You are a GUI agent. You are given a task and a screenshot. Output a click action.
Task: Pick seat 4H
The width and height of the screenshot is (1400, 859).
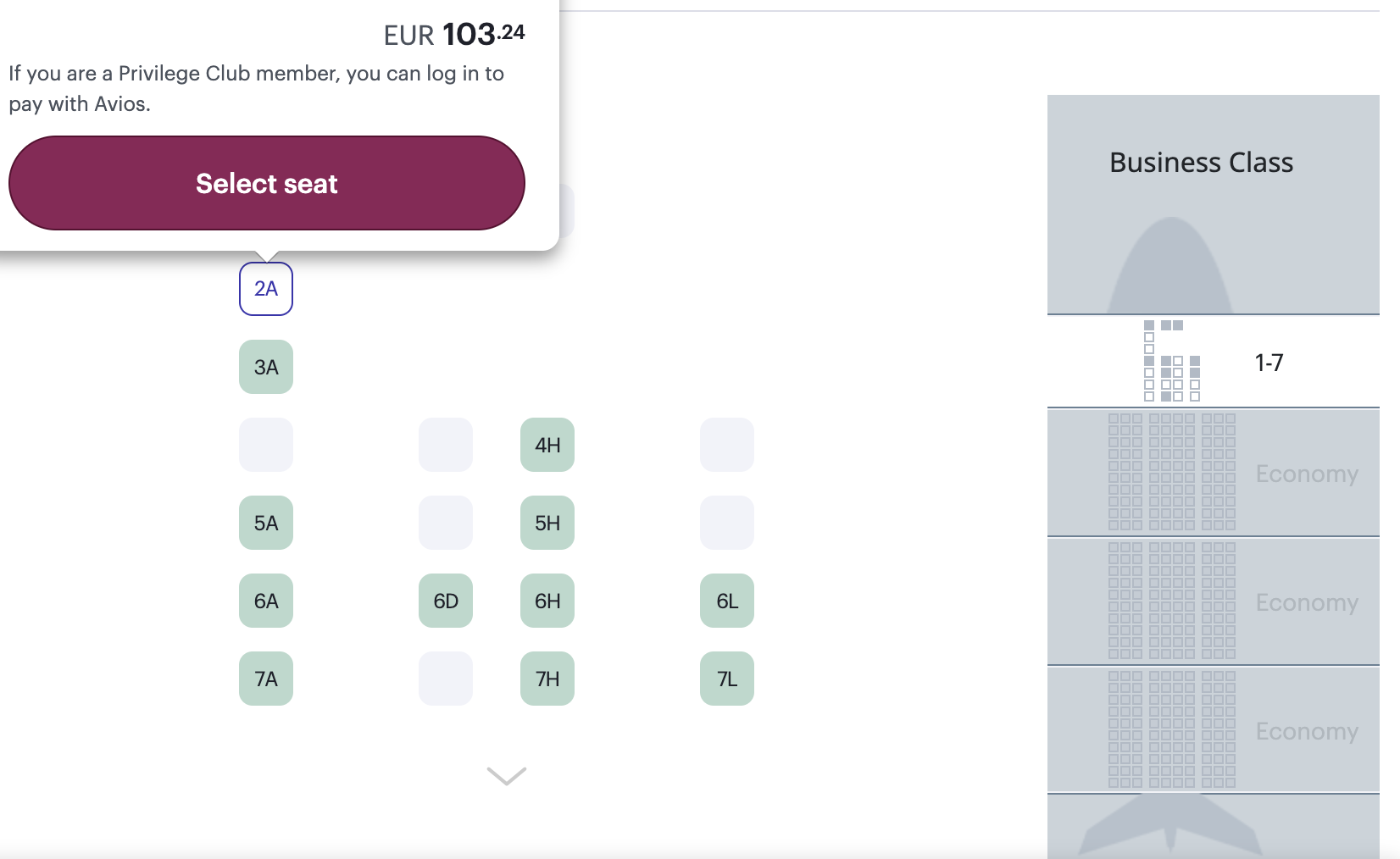pyautogui.click(x=547, y=445)
